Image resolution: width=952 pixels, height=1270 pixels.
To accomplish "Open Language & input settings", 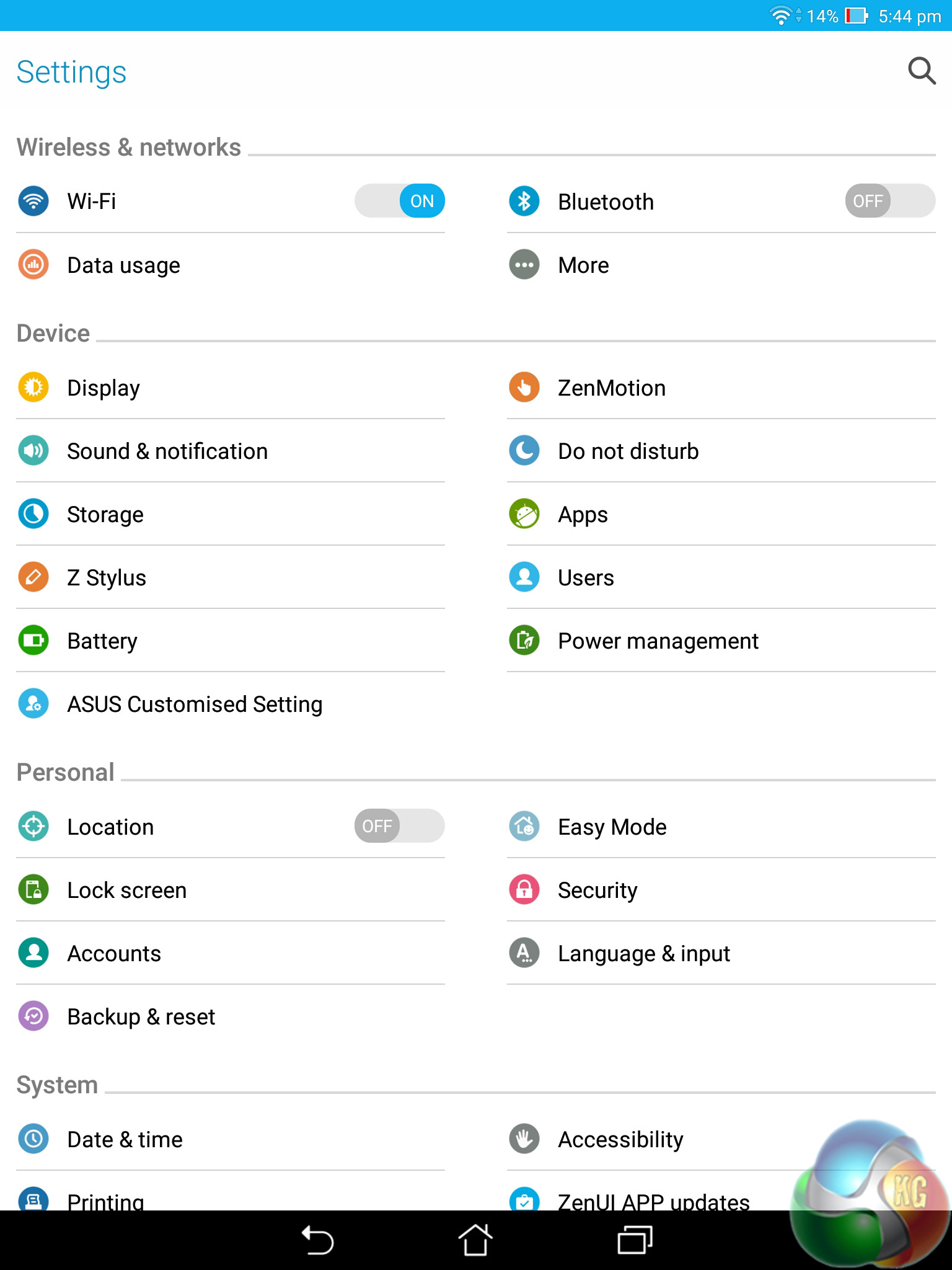I will [x=643, y=953].
